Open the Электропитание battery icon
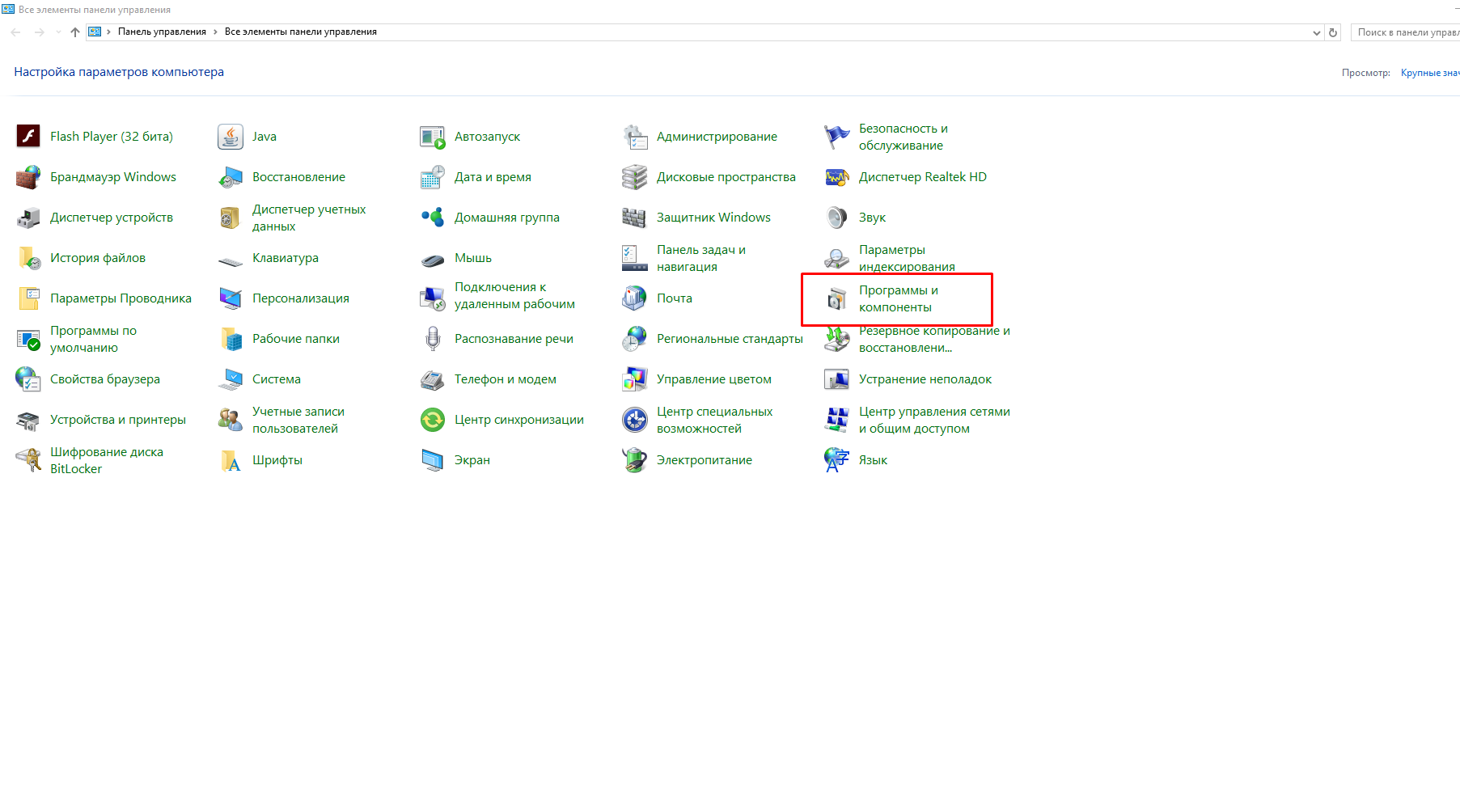This screenshot has height=812, width=1460. coord(635,460)
